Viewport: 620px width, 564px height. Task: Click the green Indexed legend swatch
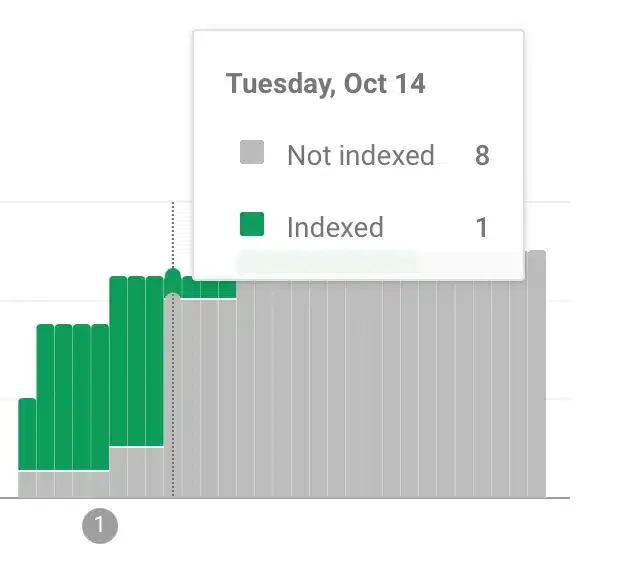tap(252, 226)
